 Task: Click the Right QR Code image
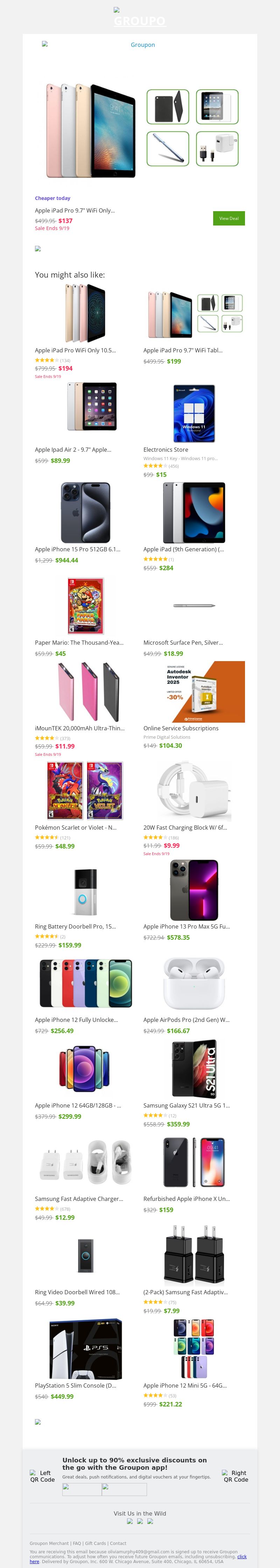coord(236,1476)
